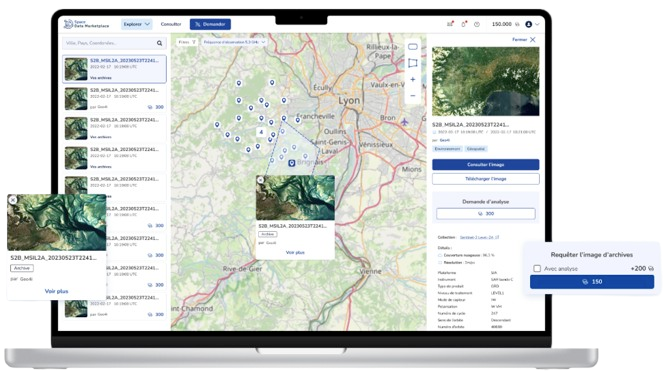Click the Mions label on the map

click(x=412, y=169)
